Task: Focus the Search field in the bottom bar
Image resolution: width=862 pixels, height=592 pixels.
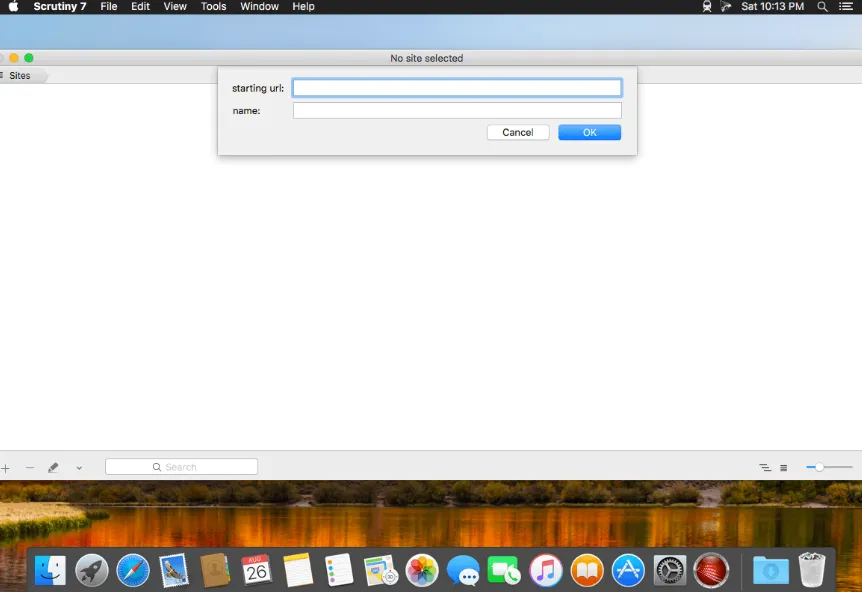Action: pyautogui.click(x=181, y=467)
